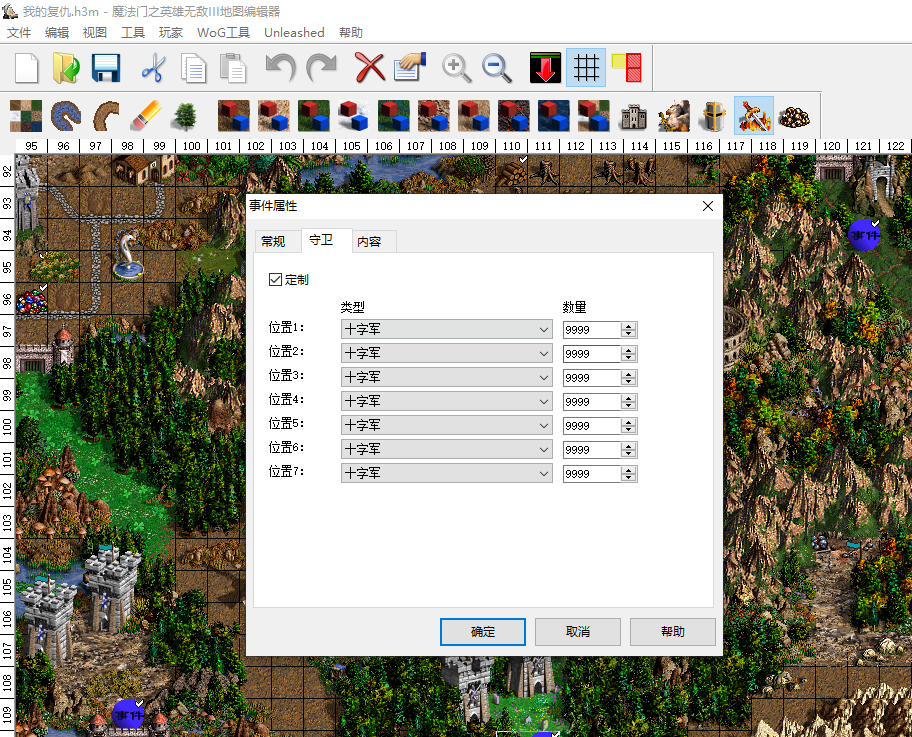Choose a creature in the 位置5 dropdown

447,425
